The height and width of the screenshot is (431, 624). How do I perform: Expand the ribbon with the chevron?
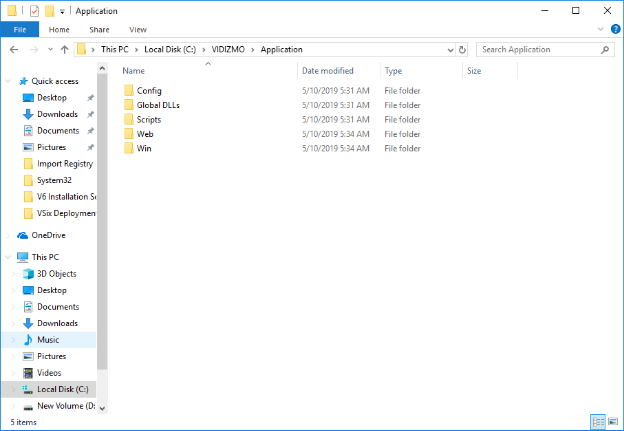point(602,30)
